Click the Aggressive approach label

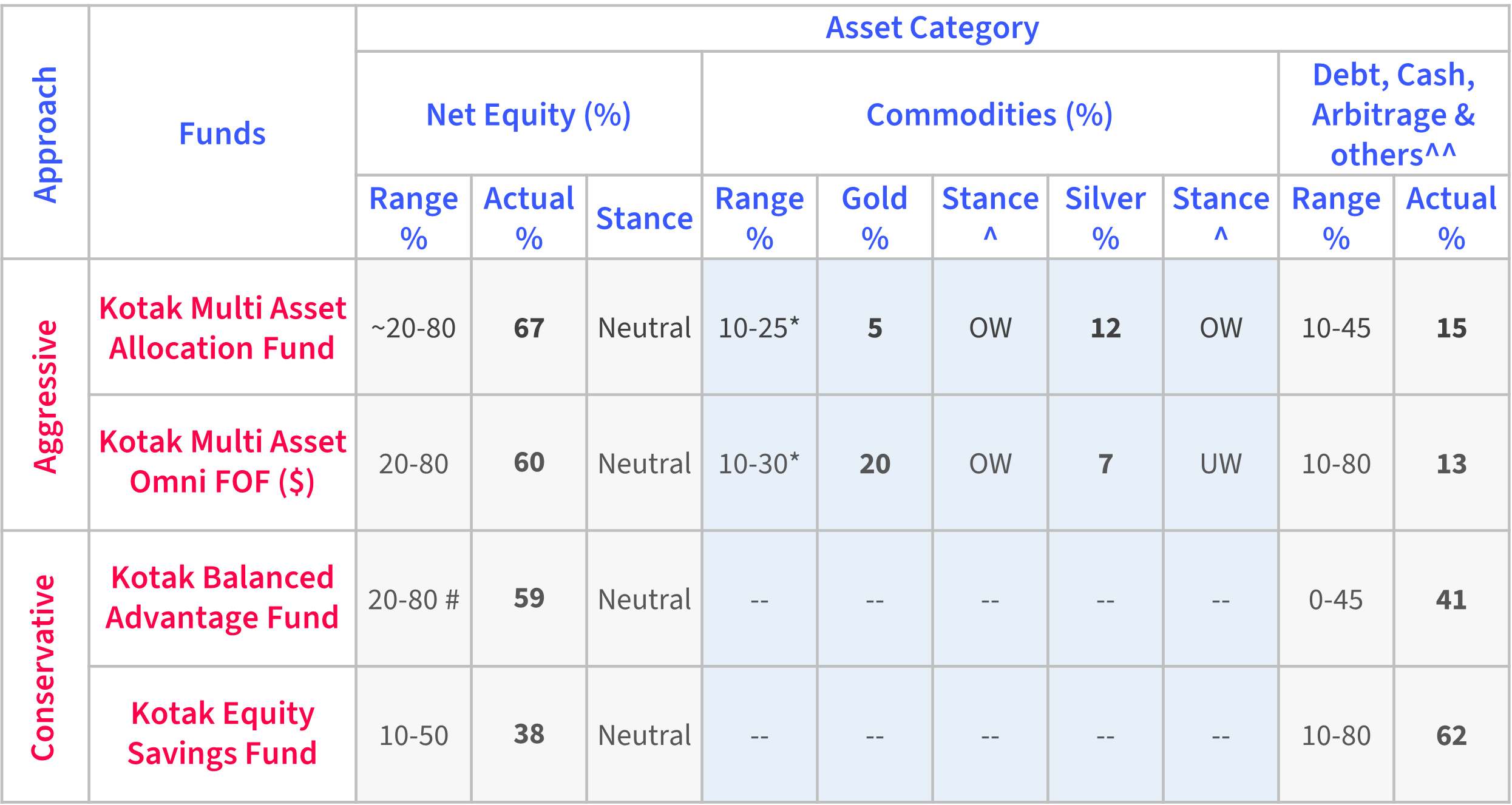(x=46, y=396)
